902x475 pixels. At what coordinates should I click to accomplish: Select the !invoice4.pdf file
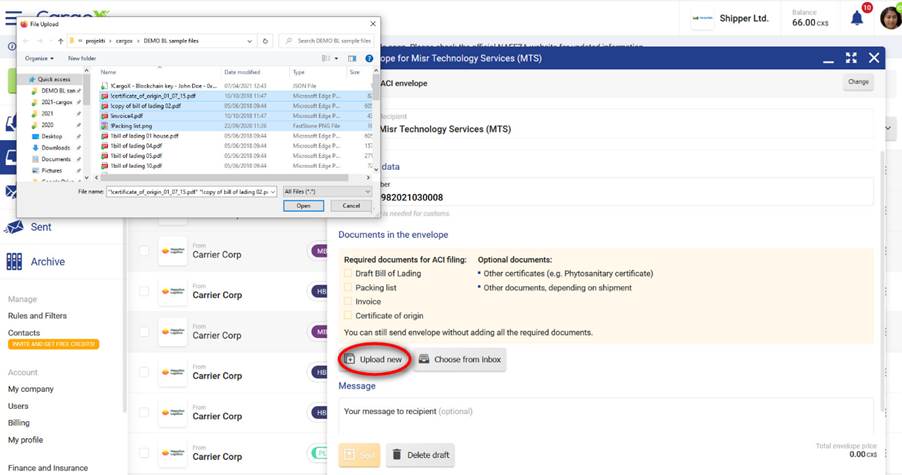(x=236, y=116)
